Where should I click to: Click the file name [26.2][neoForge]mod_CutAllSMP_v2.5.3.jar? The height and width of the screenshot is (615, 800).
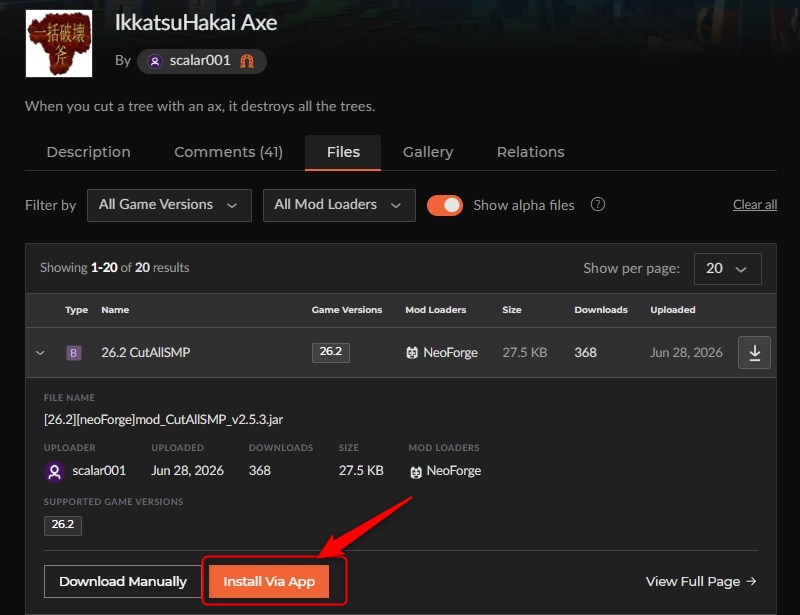point(163,420)
